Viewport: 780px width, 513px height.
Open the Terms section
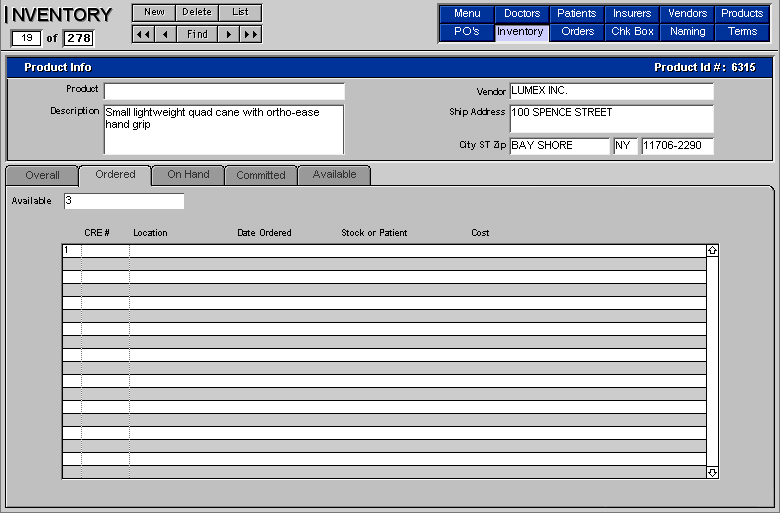pyautogui.click(x=742, y=32)
